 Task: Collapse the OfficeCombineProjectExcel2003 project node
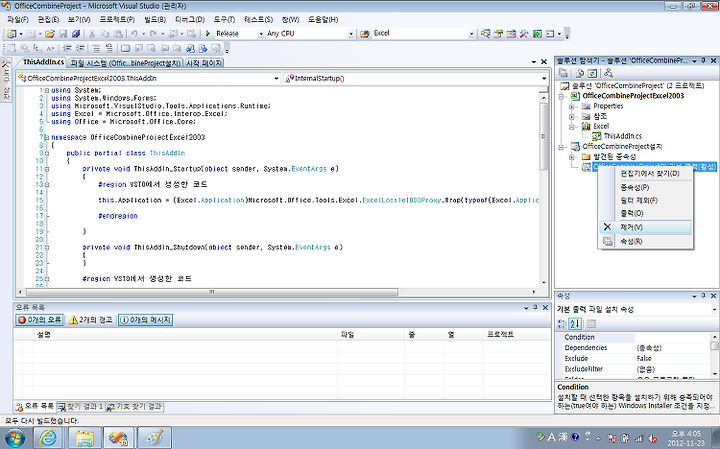(561, 96)
